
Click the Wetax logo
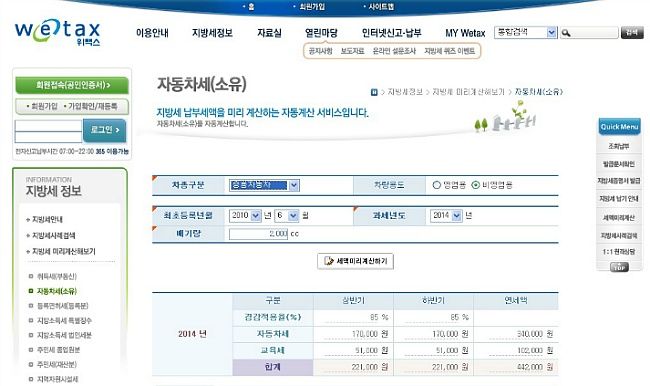point(58,33)
